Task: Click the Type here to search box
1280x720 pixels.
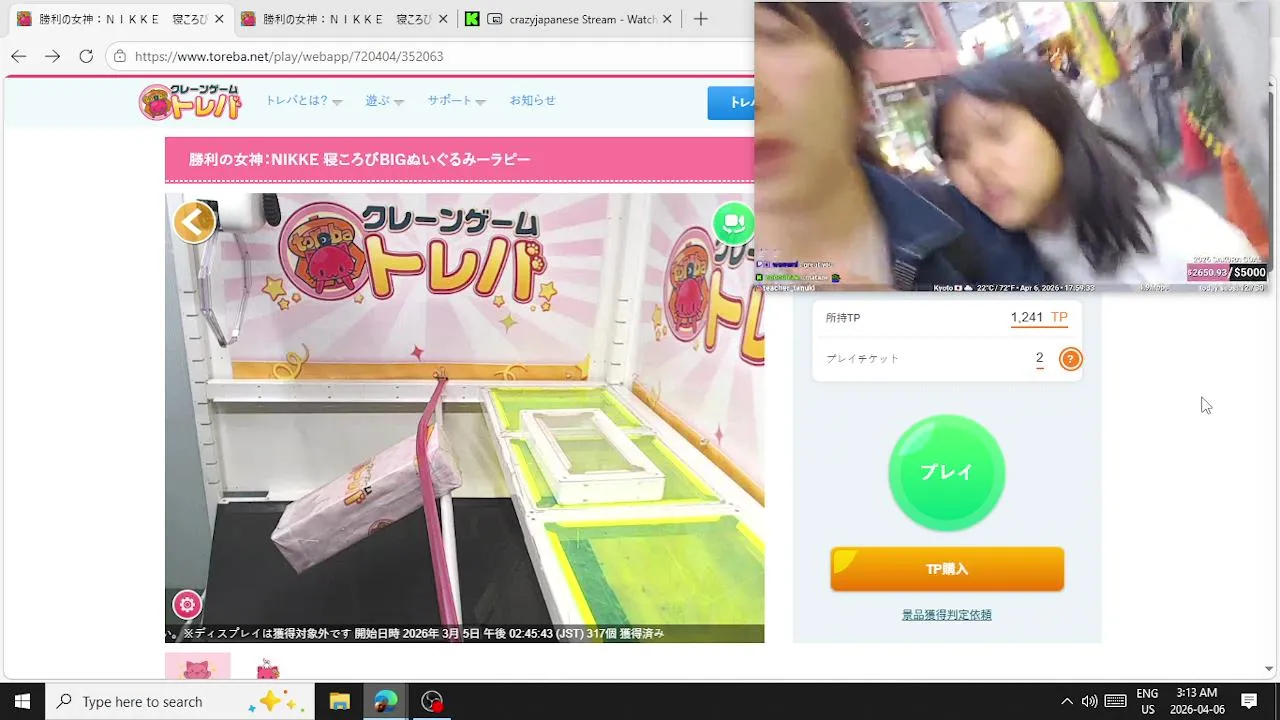Action: coord(178,701)
